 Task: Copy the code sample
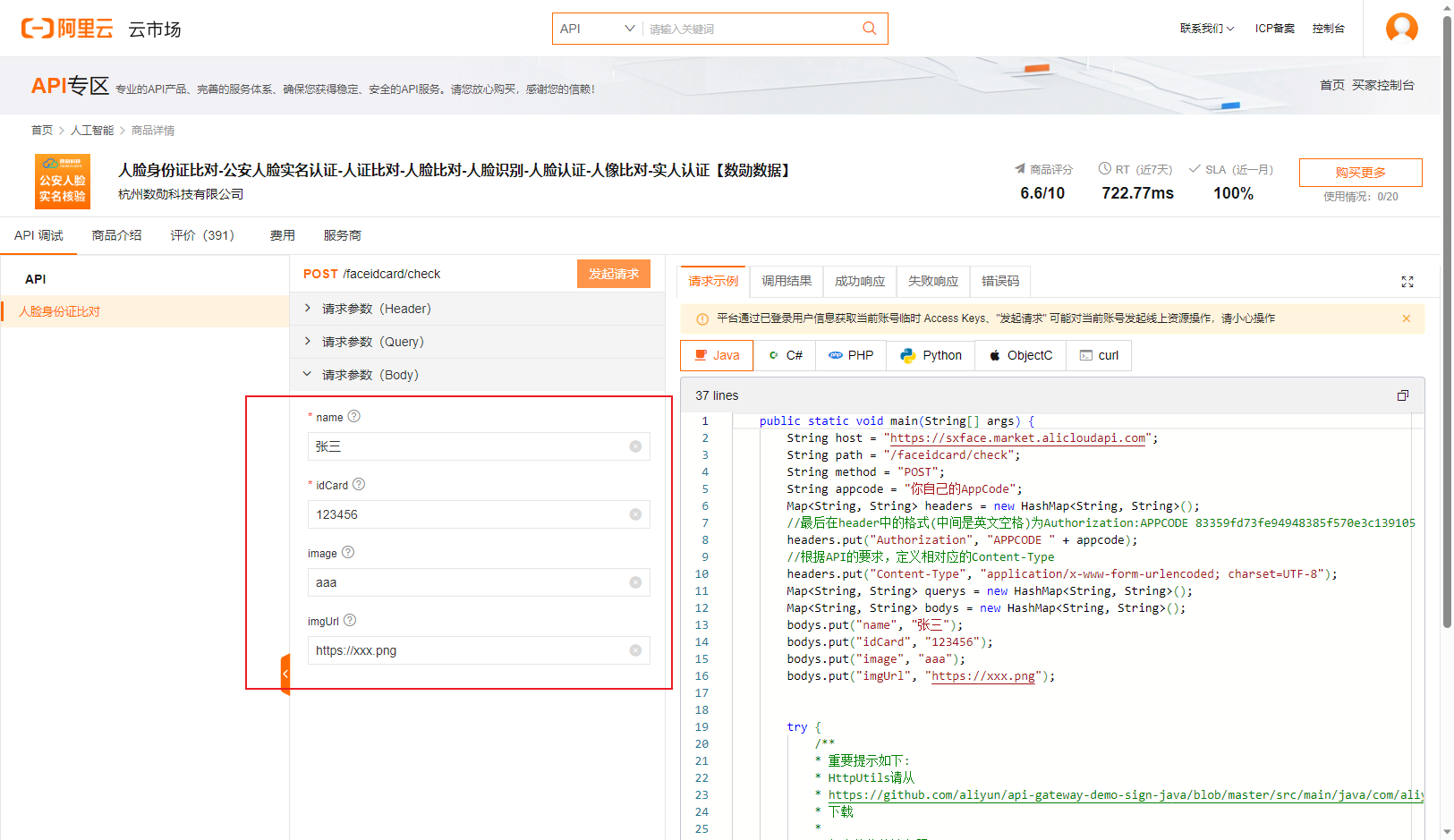point(1402,395)
